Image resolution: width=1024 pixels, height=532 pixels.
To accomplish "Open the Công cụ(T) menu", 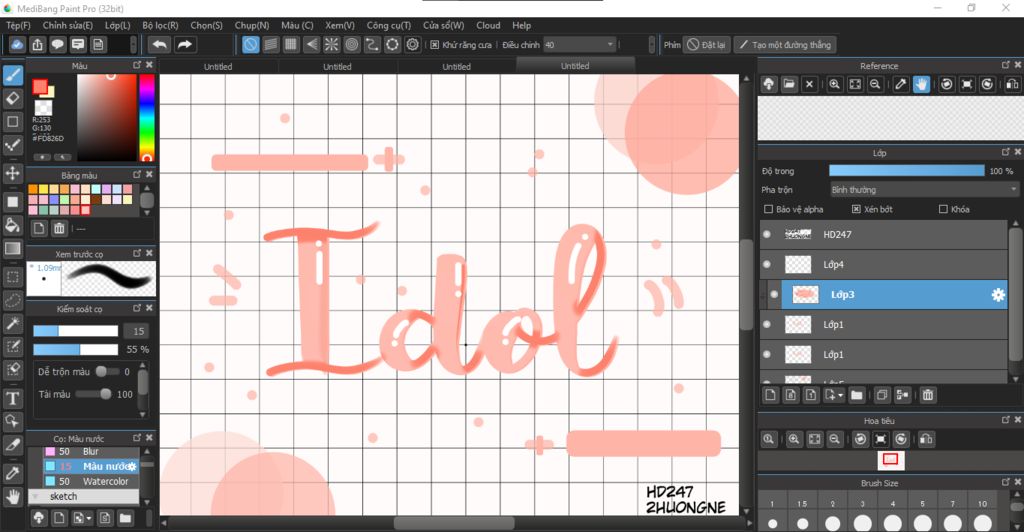I will 389,25.
